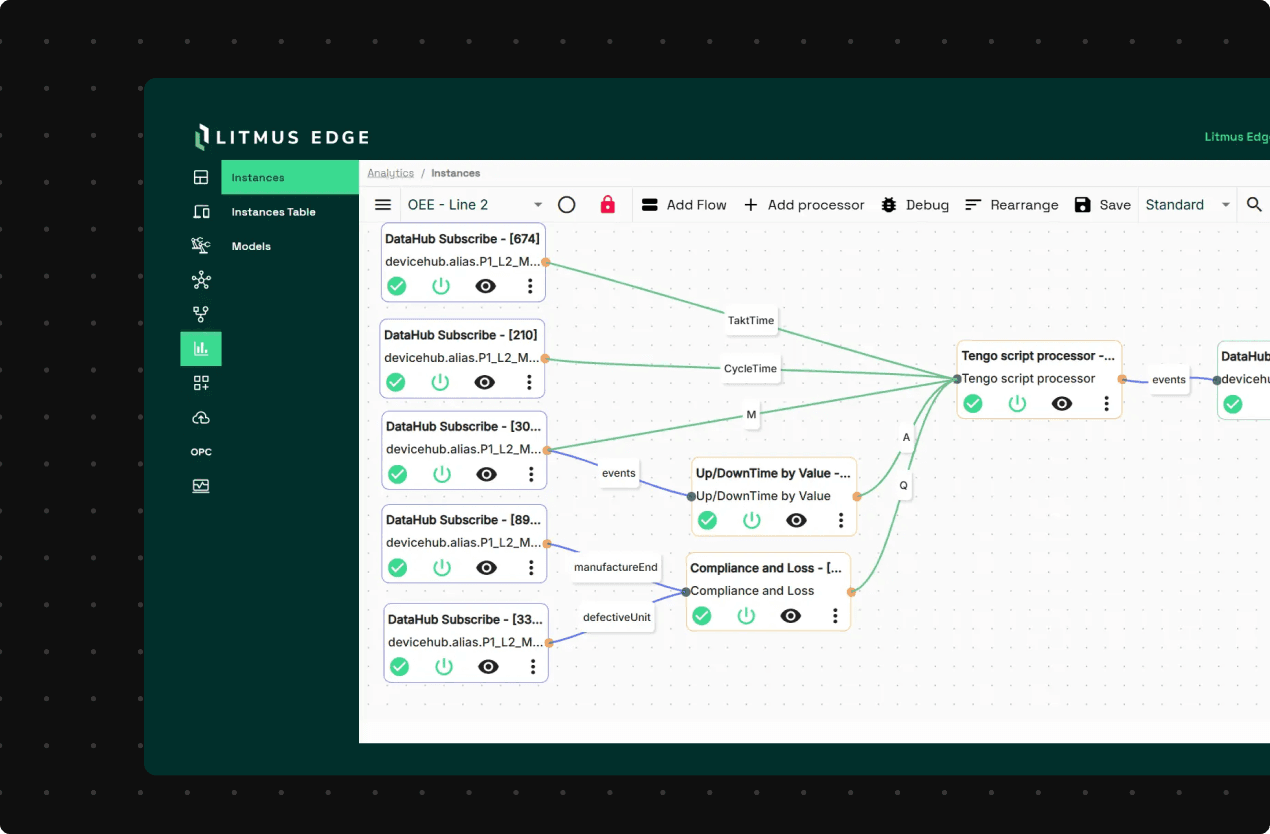Click the Debug button
This screenshot has height=834, width=1270.
(x=915, y=205)
